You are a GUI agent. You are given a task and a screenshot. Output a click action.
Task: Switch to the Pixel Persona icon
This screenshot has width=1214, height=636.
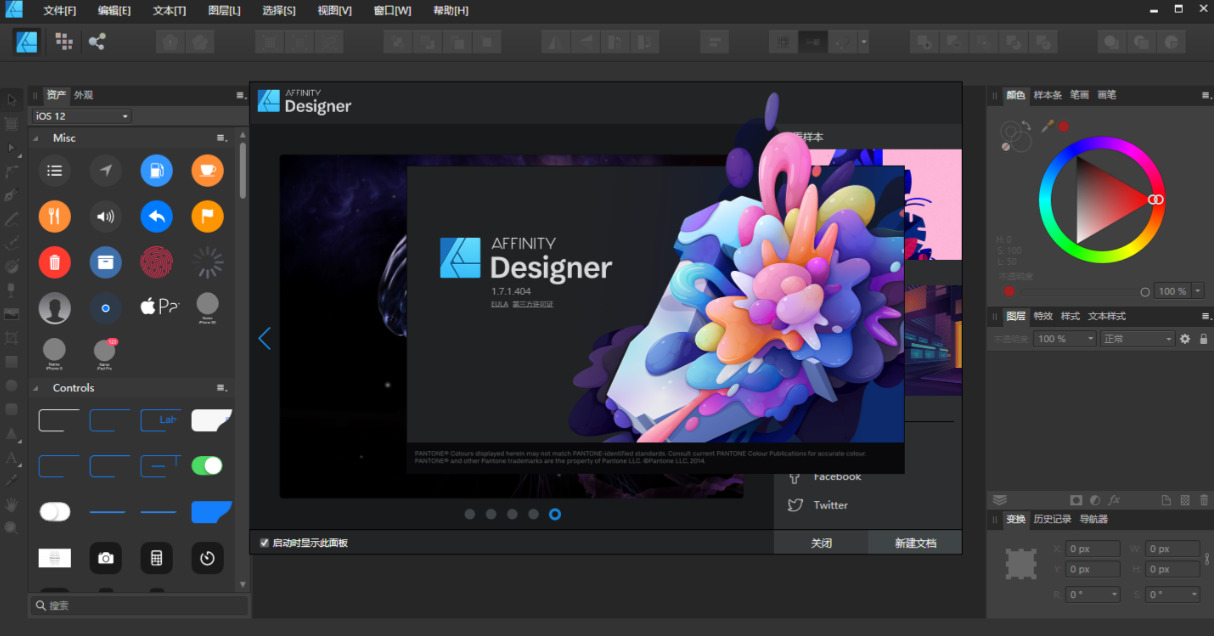[64, 41]
